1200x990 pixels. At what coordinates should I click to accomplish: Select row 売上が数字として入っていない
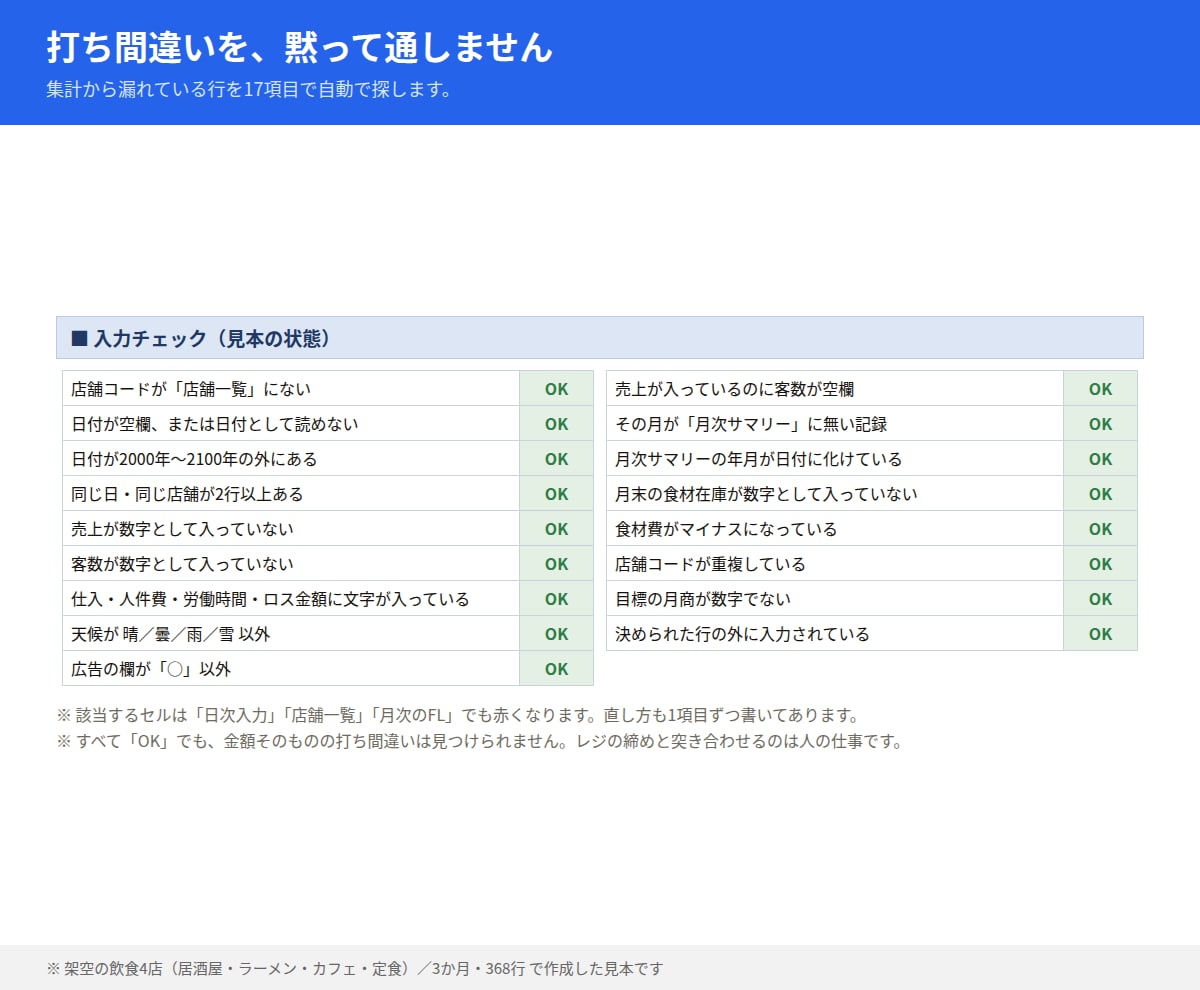pyautogui.click(x=328, y=529)
